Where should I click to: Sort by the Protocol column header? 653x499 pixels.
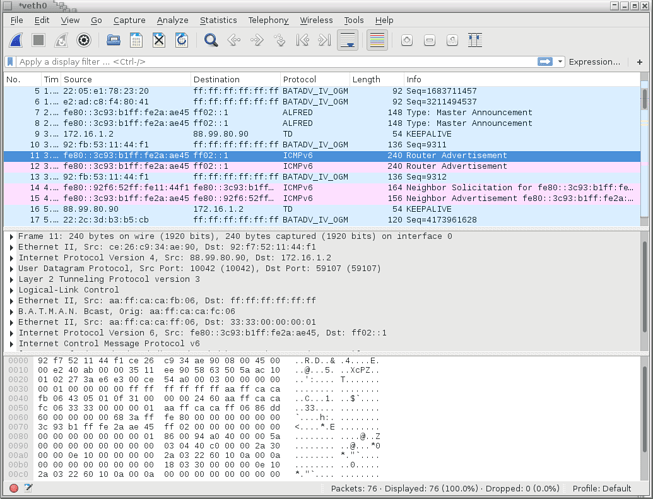click(315, 80)
